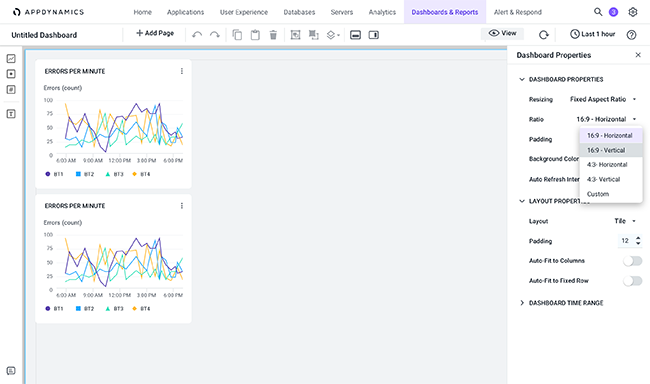Open the Alert & Respond tab
The width and height of the screenshot is (650, 384).
pyautogui.click(x=518, y=12)
